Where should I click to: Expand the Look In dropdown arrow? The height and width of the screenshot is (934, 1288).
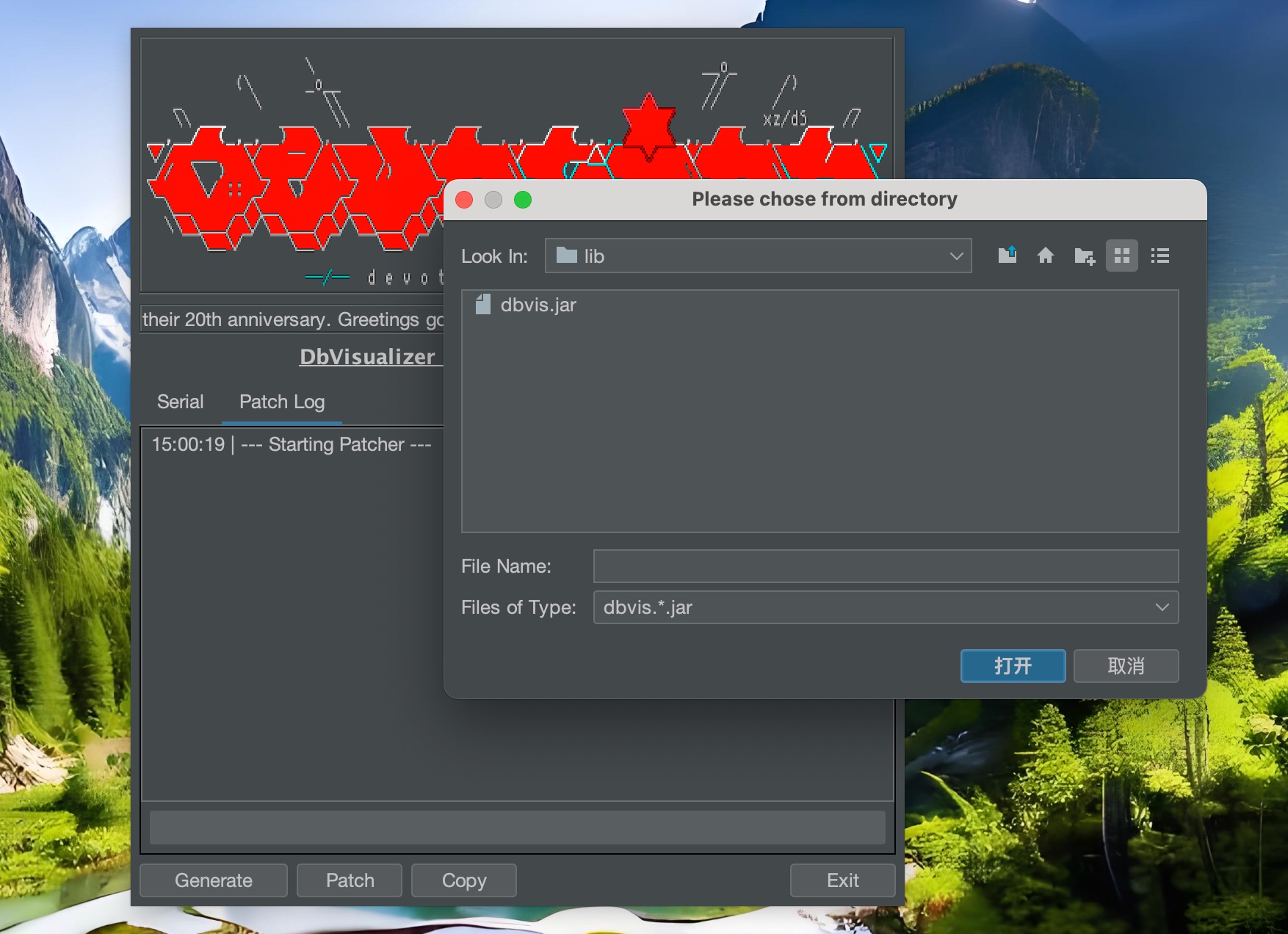[956, 256]
